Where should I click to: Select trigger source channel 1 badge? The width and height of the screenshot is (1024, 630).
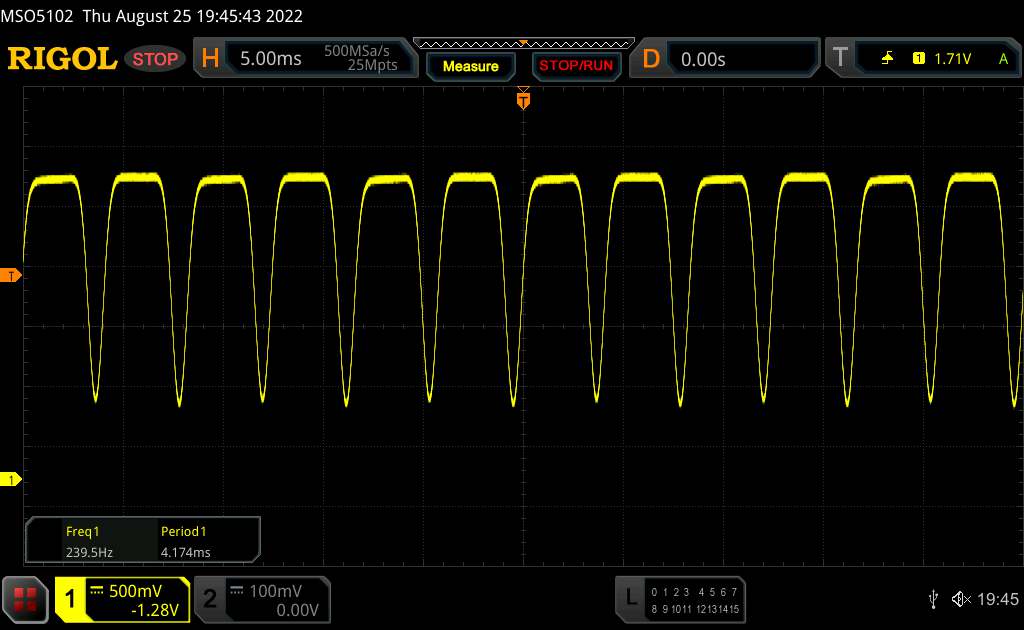pos(918,59)
